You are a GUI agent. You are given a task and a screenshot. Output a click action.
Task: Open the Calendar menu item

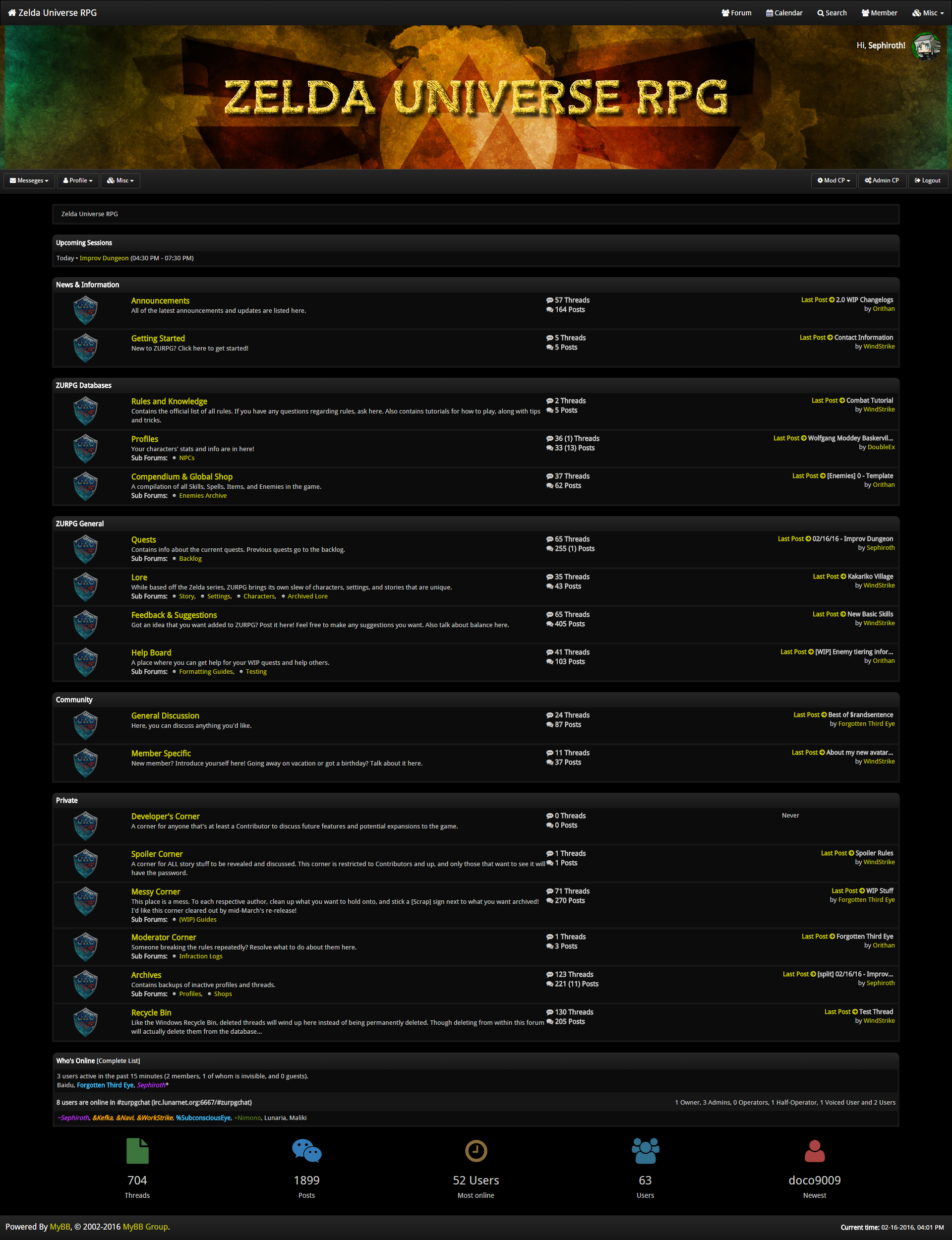[784, 13]
